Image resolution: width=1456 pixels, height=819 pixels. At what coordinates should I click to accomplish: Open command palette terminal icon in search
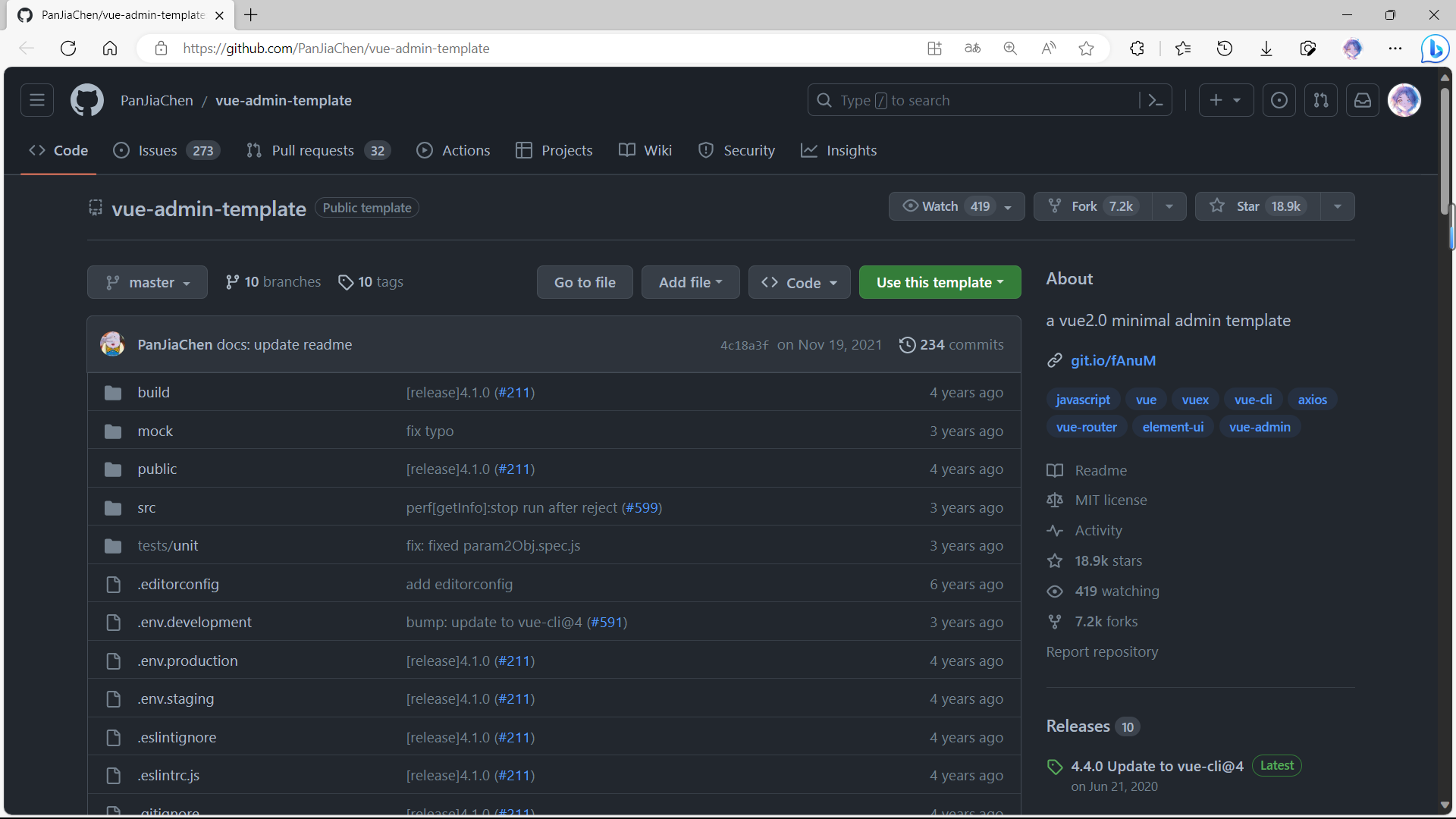tap(1155, 100)
